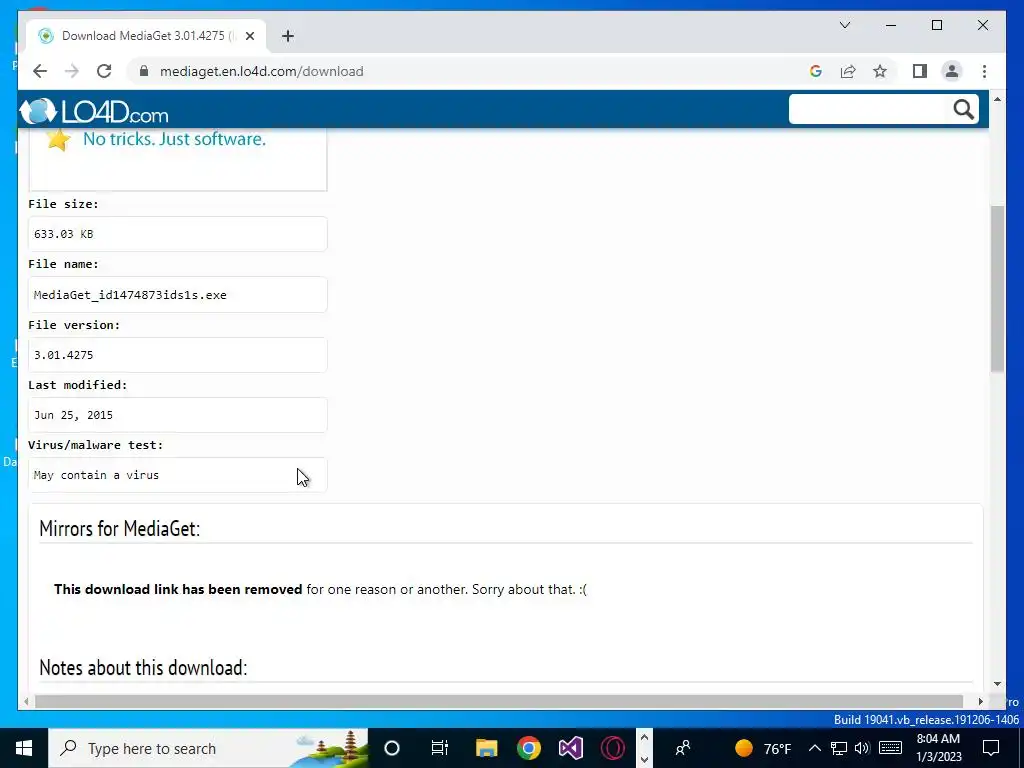Open the volume control tray icon

click(862, 748)
